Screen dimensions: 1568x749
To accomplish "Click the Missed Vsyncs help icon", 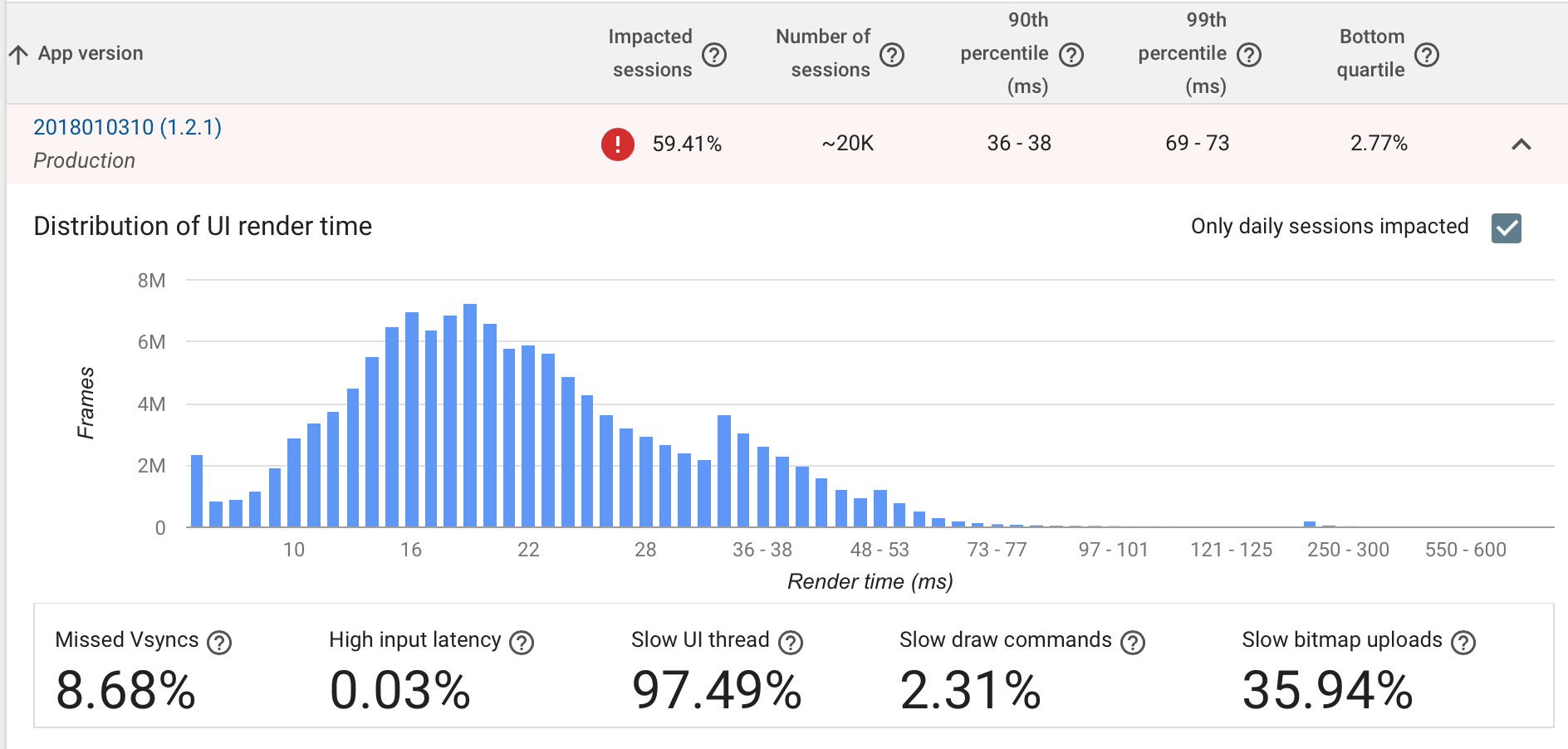I will 221,640.
